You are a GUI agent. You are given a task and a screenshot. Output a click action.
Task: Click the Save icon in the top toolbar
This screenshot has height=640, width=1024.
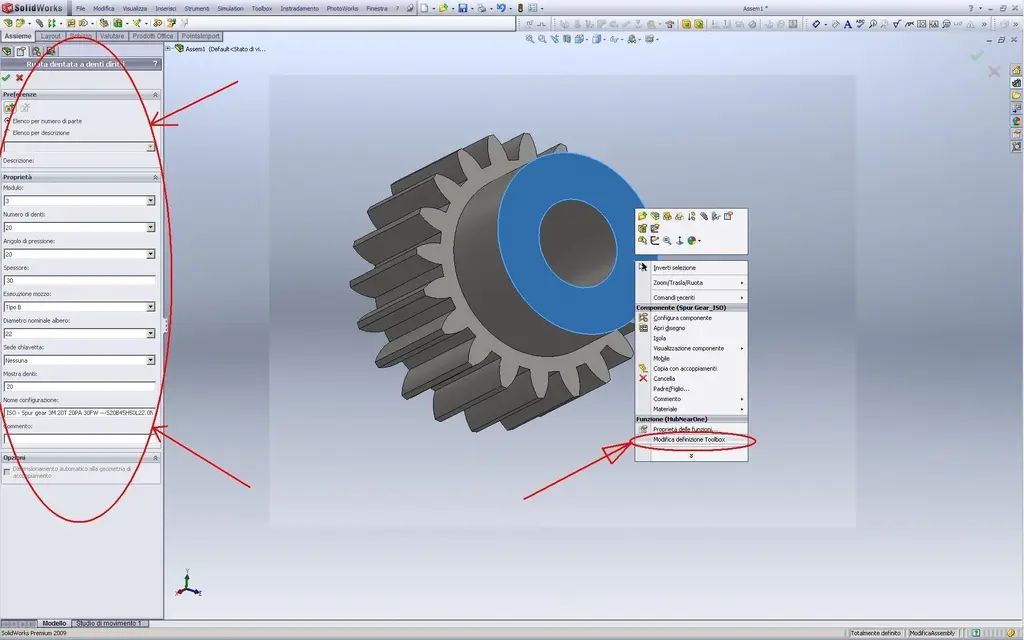(x=462, y=8)
